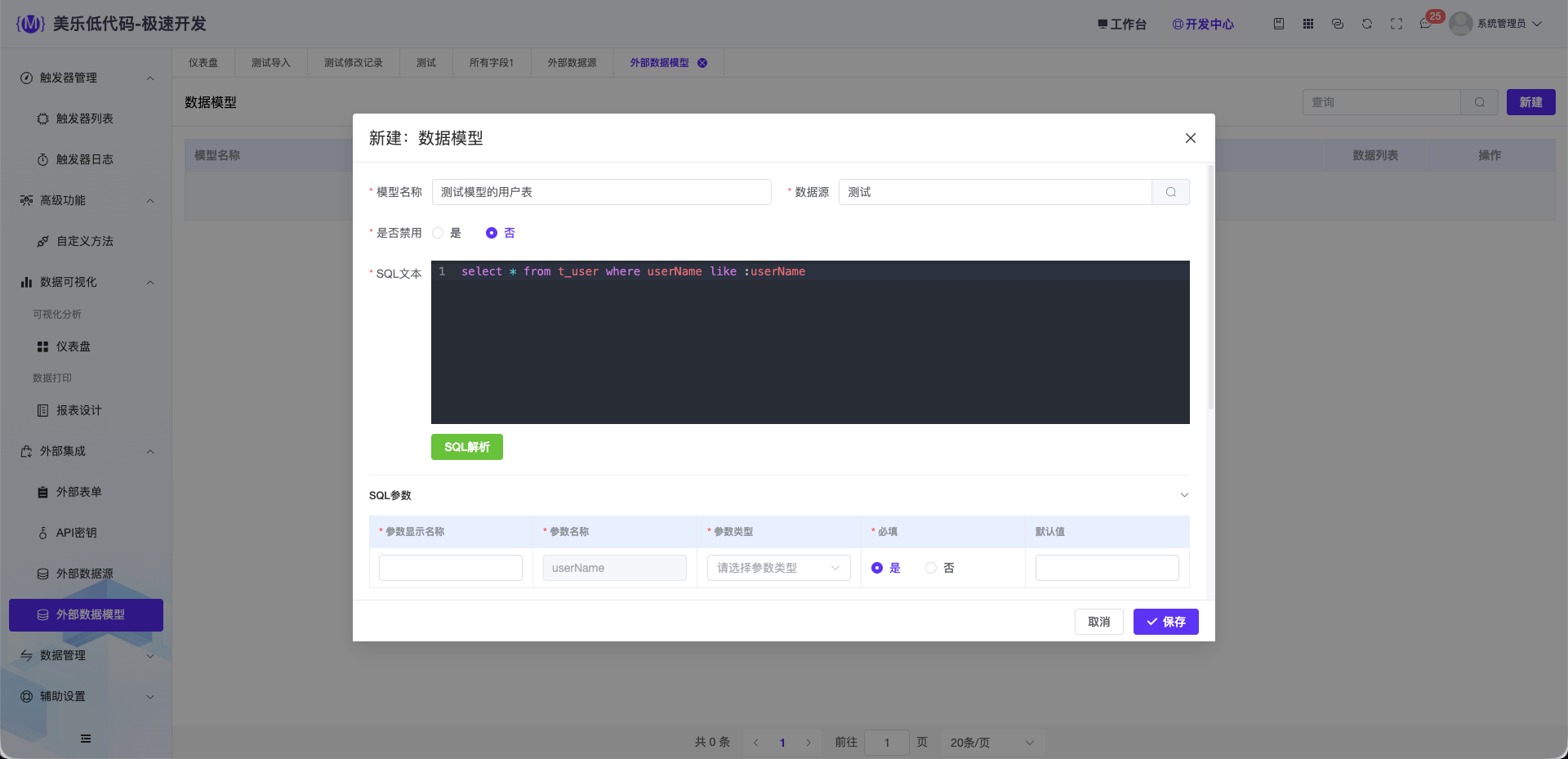1568x759 pixels.
Task: Collapse the 触发器管理 menu group
Action: click(x=150, y=78)
